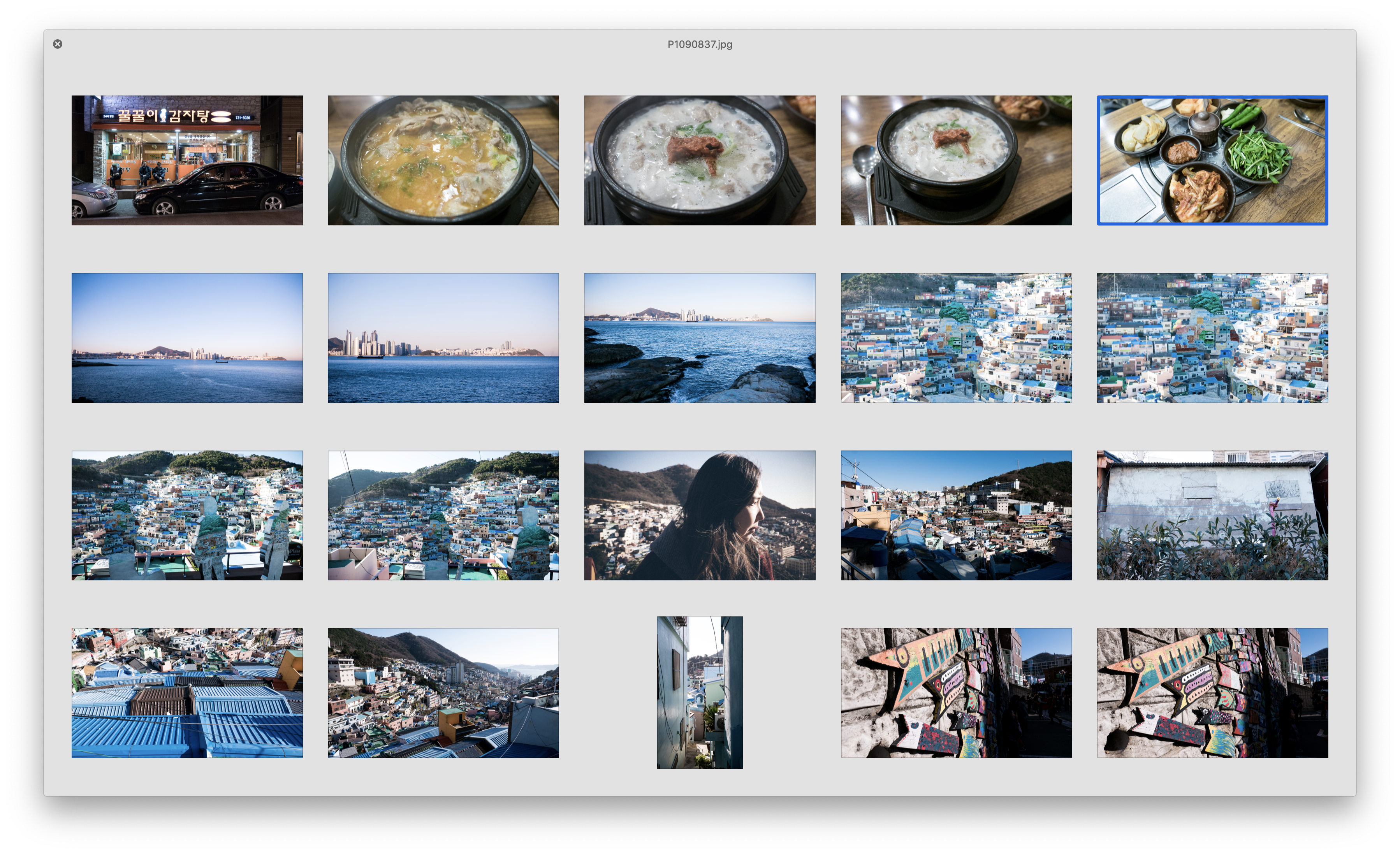Select village photo with three statue figures
This screenshot has width=1400, height=854.
coord(187,515)
